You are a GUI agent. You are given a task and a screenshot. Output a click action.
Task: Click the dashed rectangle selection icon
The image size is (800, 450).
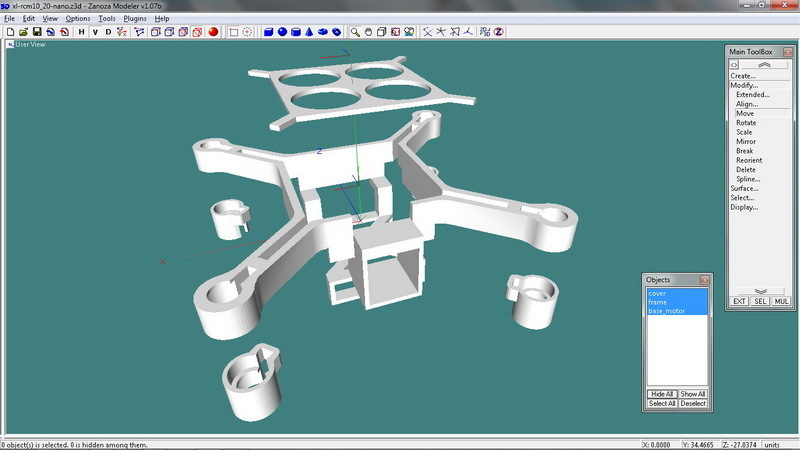click(x=233, y=32)
